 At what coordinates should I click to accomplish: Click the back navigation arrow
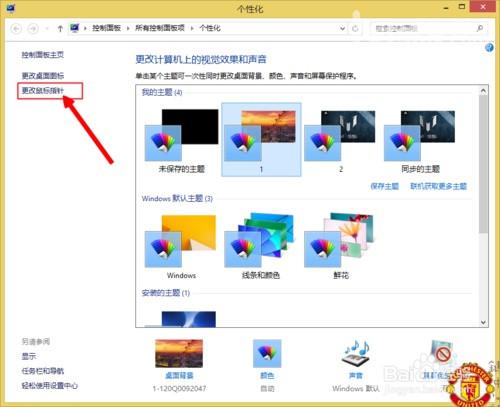coord(16,29)
